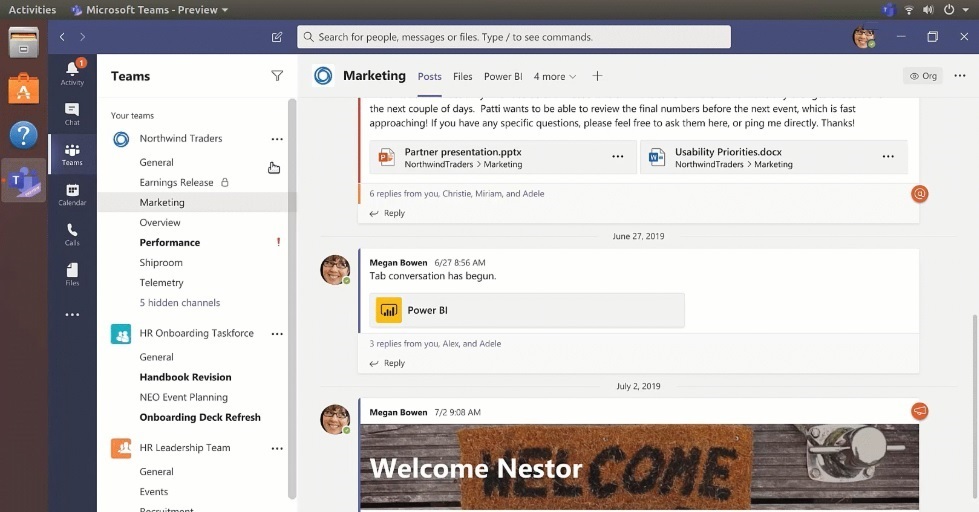Open the Telemetry channel
Viewport: 979px width, 512px height.
[162, 282]
